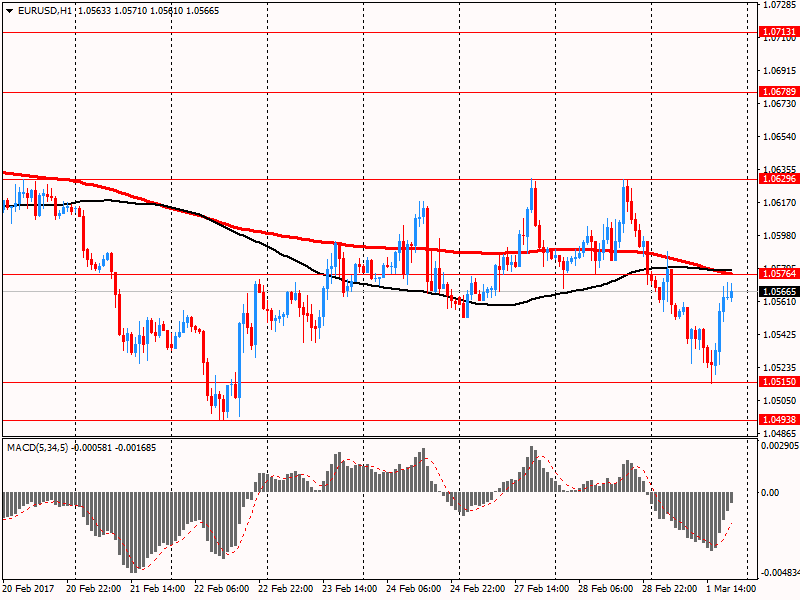Click the 1.06540 value on price scale
Viewport: 800px width, 600px height.
778,136
